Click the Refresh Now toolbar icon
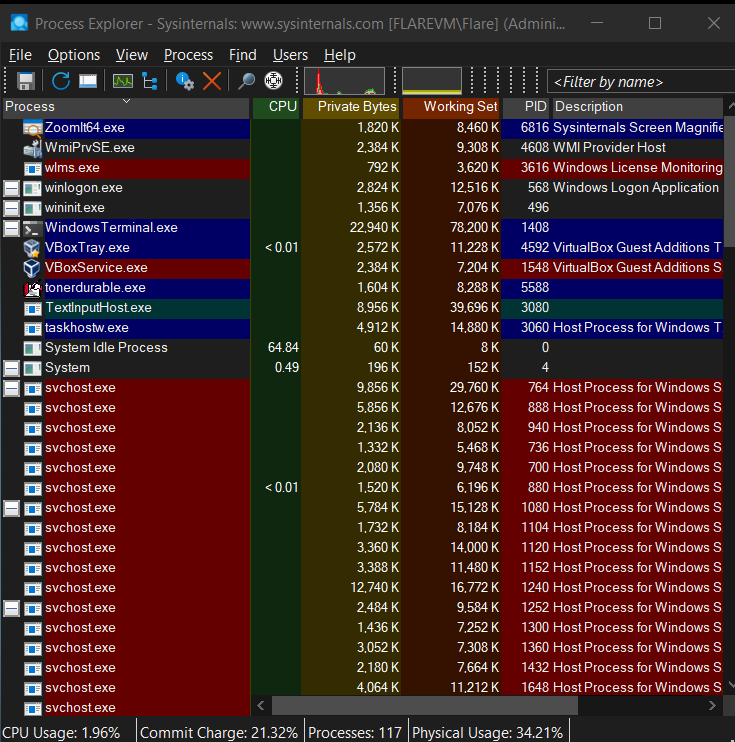The height and width of the screenshot is (742, 735). (x=61, y=81)
